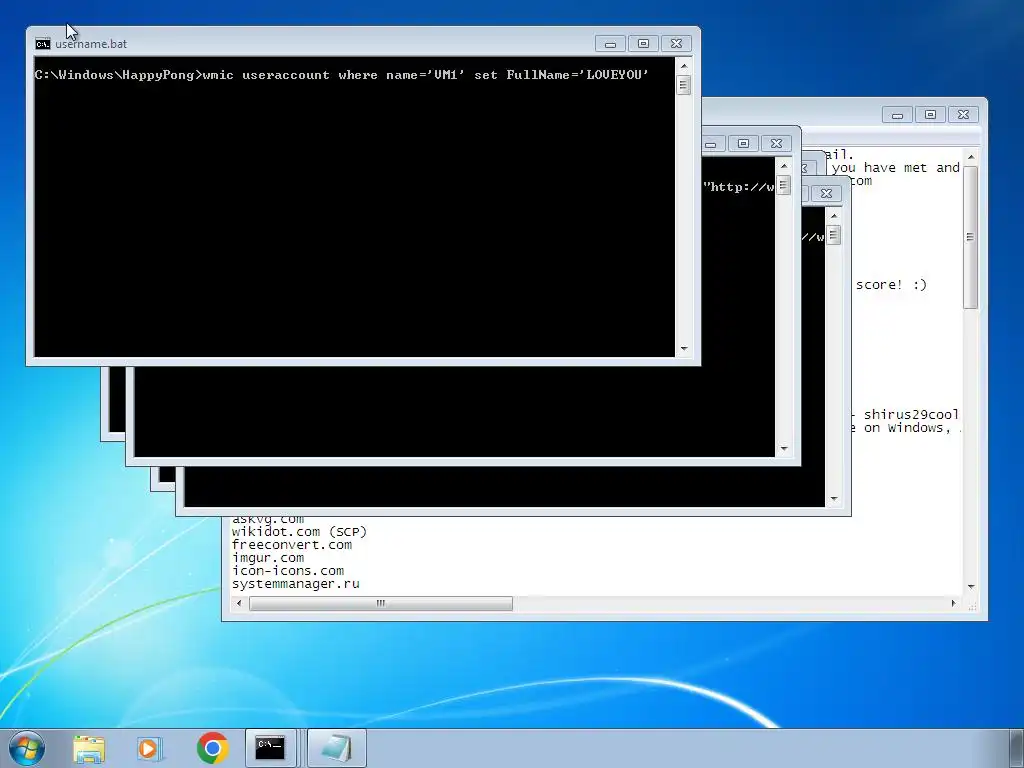This screenshot has width=1024, height=768.
Task: Maximize the second command prompt window
Action: [x=743, y=144]
